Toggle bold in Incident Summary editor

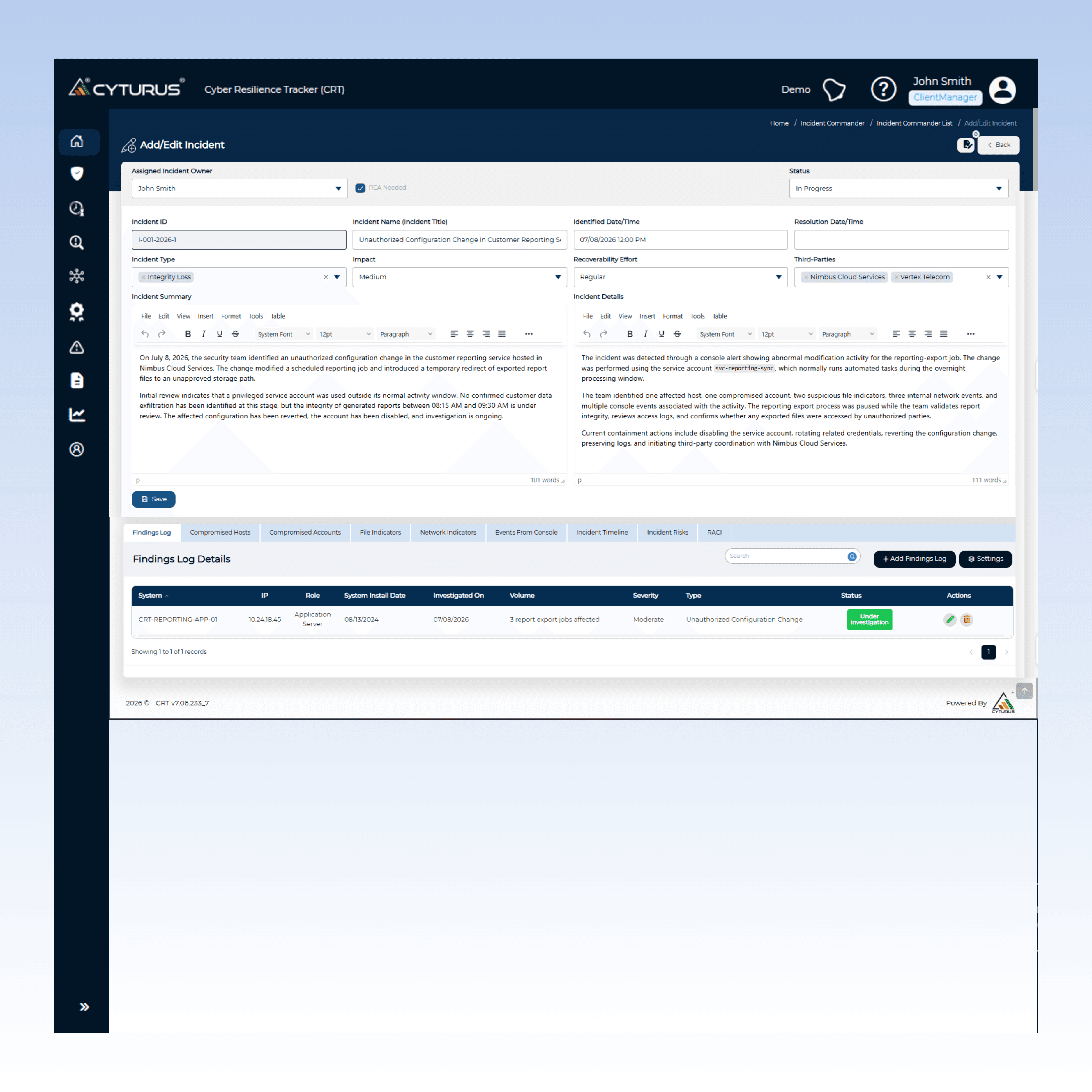188,334
